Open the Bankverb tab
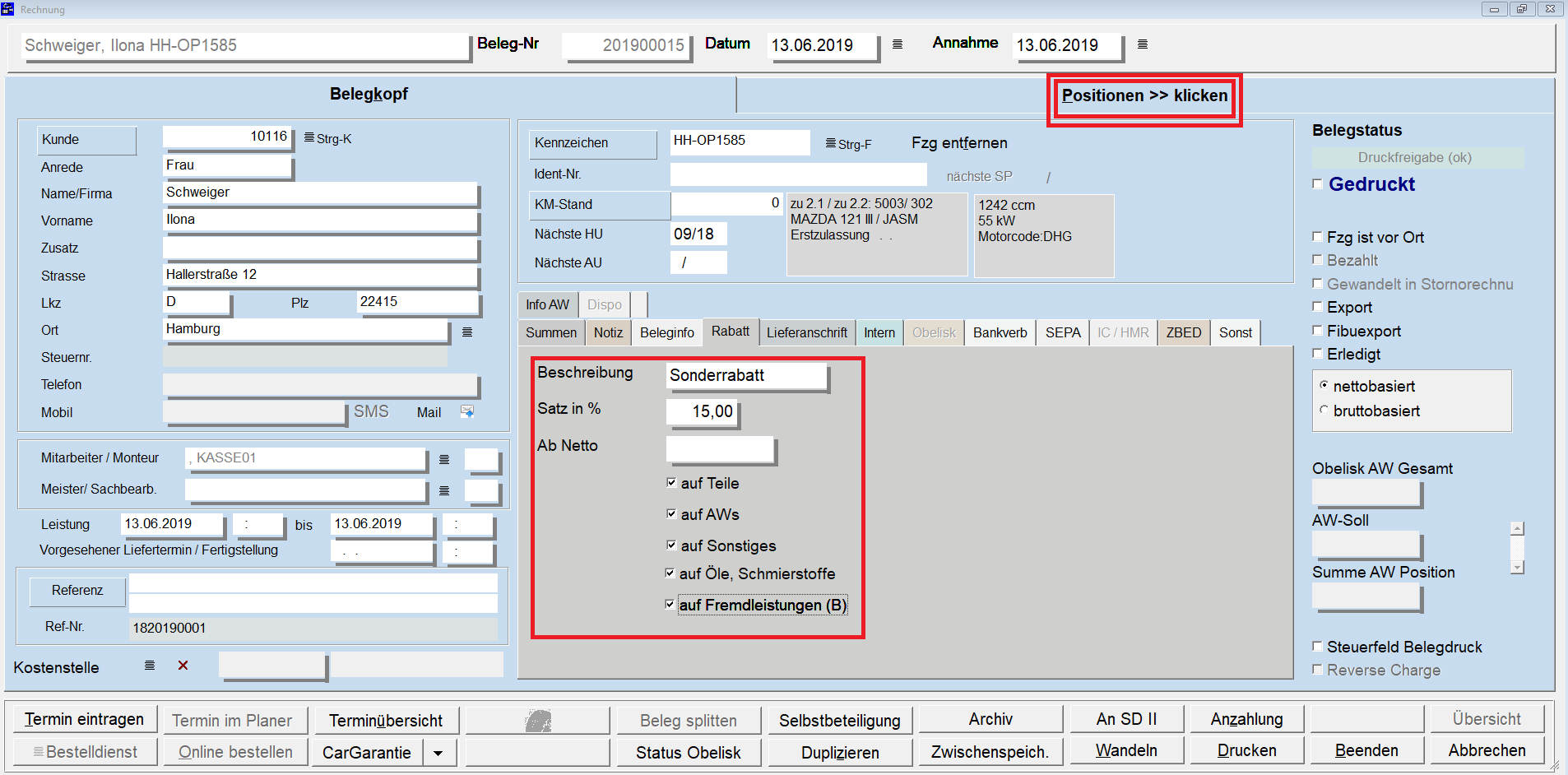 (x=1000, y=332)
